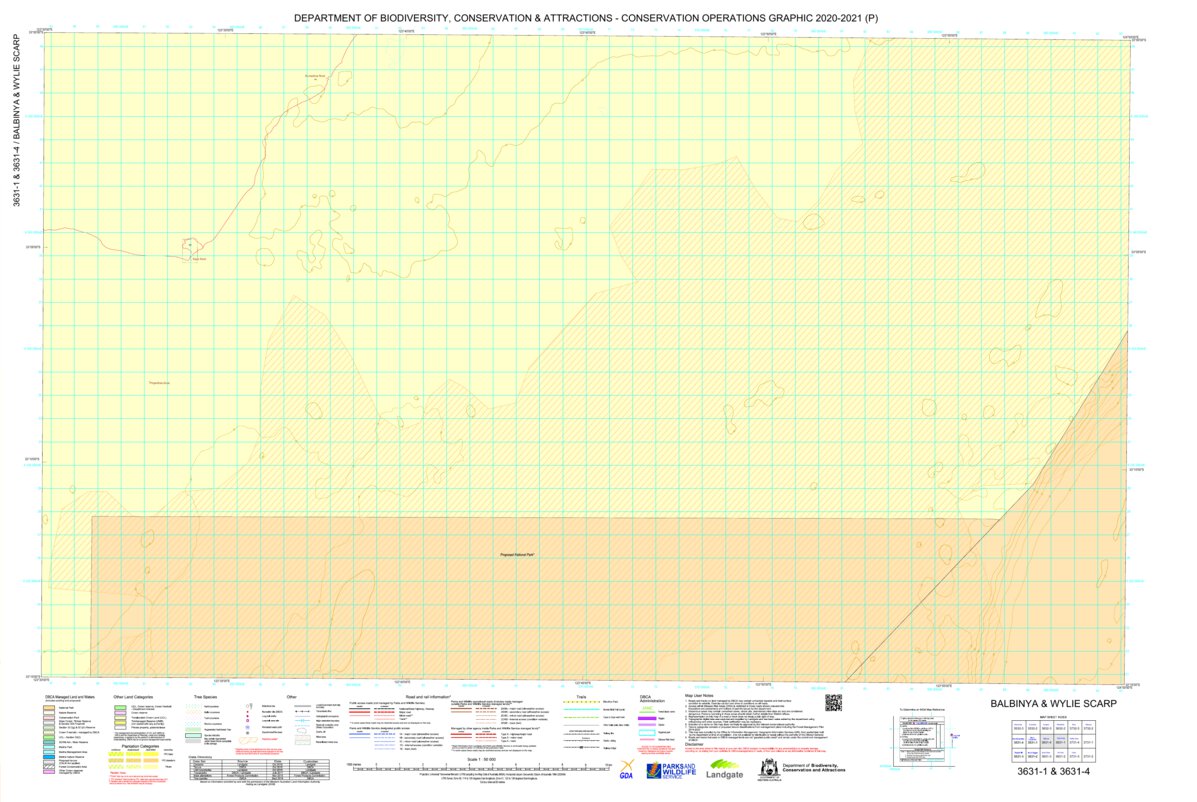The height and width of the screenshot is (802, 1197).
Task: Click the red location marker in the MGA reference diagram
Action: 951,735
